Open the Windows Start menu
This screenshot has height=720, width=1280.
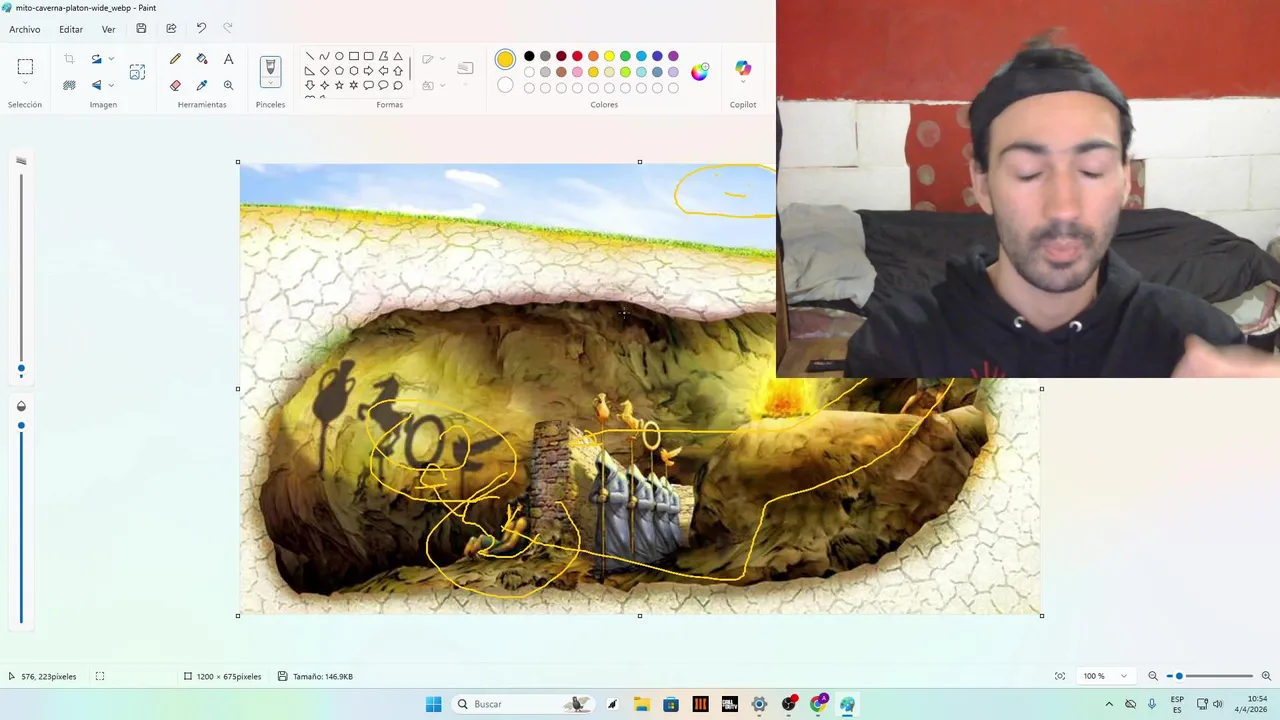point(433,704)
